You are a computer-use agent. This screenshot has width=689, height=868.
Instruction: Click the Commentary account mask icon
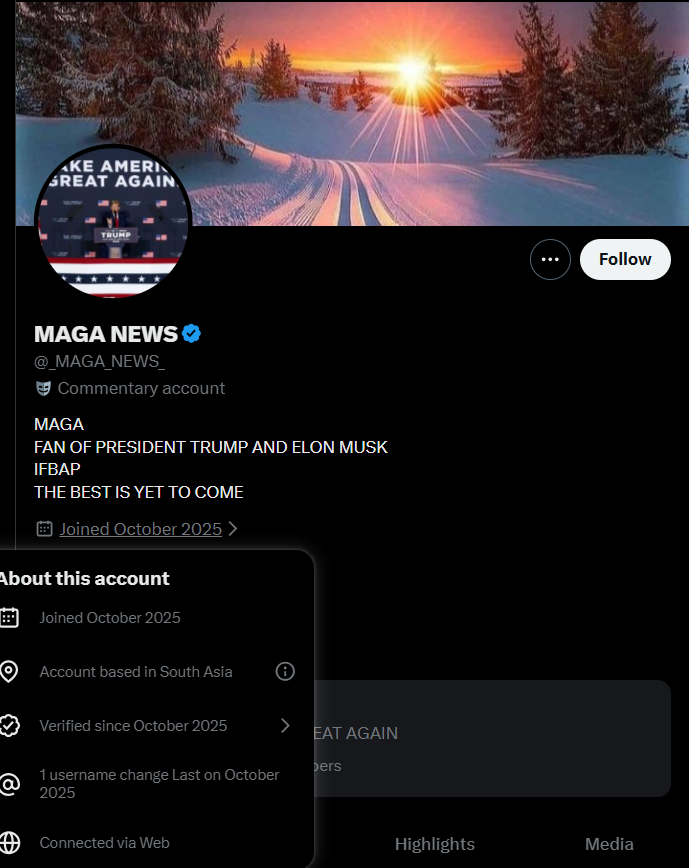click(43, 389)
